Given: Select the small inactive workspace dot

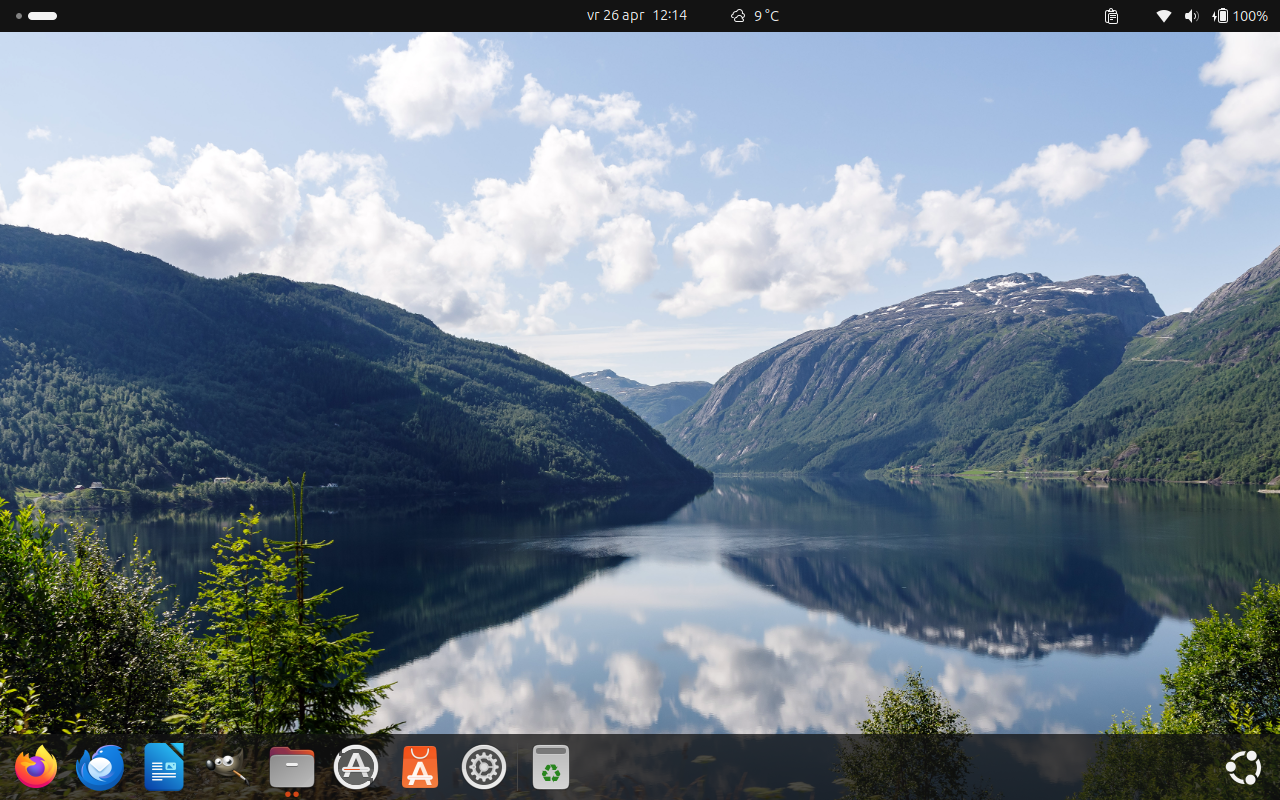Looking at the screenshot, I should coord(19,16).
